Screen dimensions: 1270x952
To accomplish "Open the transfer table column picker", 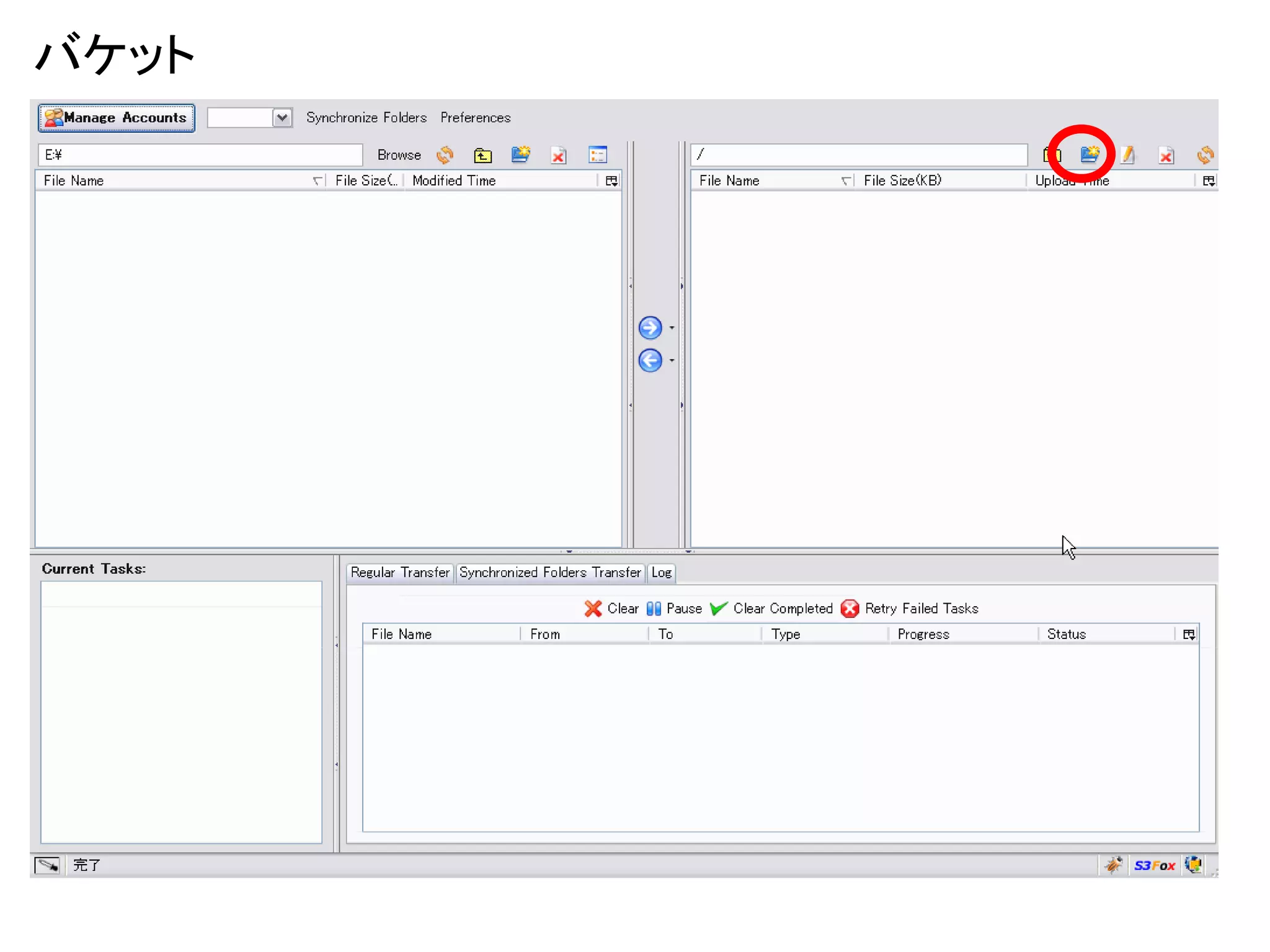I will click(1189, 635).
